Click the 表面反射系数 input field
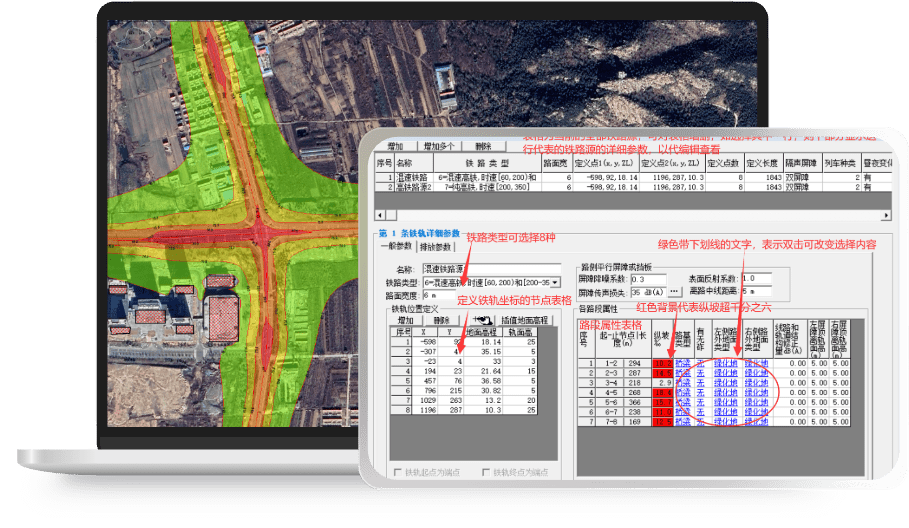Viewport: 909px width, 528px height. click(756, 278)
